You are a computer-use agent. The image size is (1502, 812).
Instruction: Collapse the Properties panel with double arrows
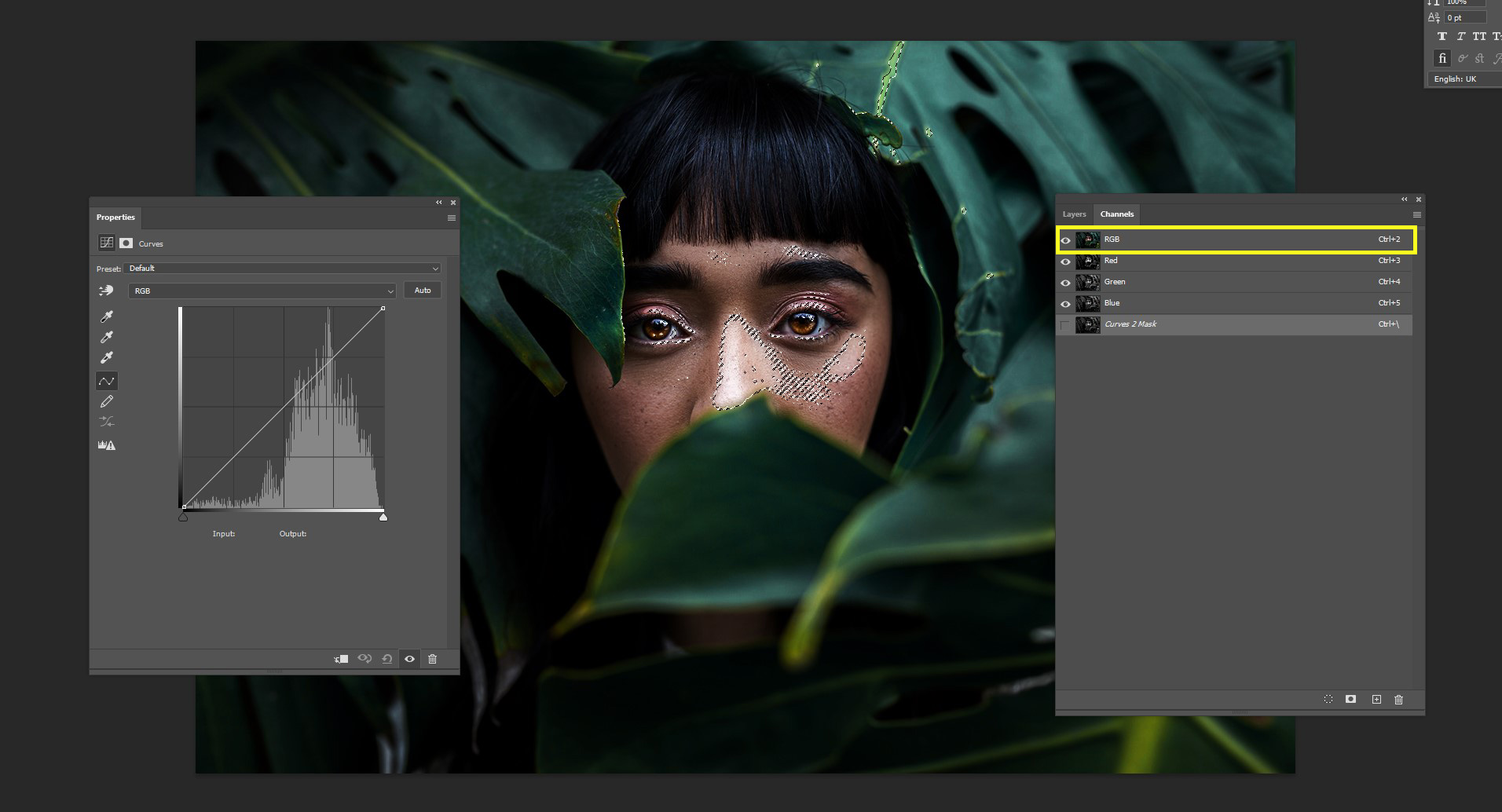(x=439, y=203)
